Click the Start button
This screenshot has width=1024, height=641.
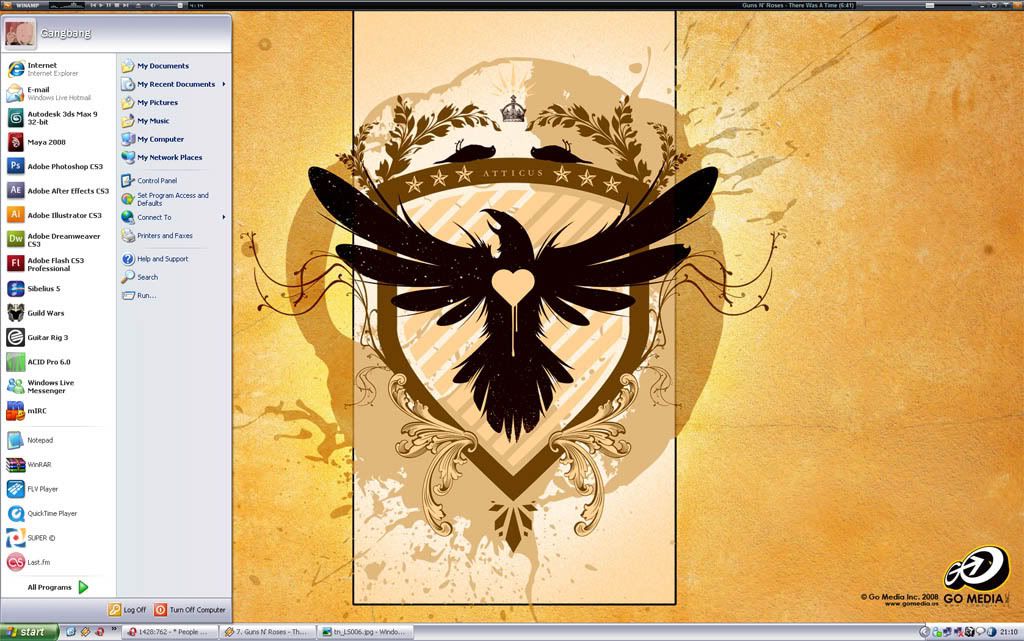pos(29,632)
